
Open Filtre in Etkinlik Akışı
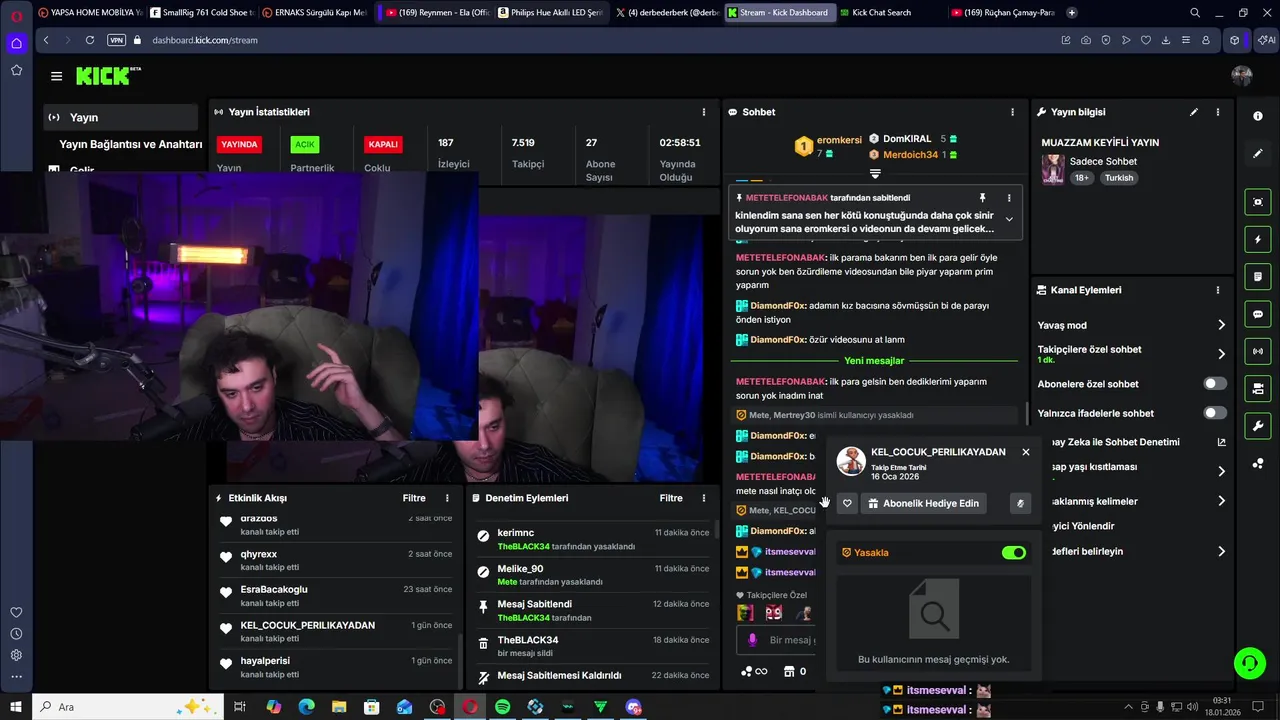tap(414, 498)
